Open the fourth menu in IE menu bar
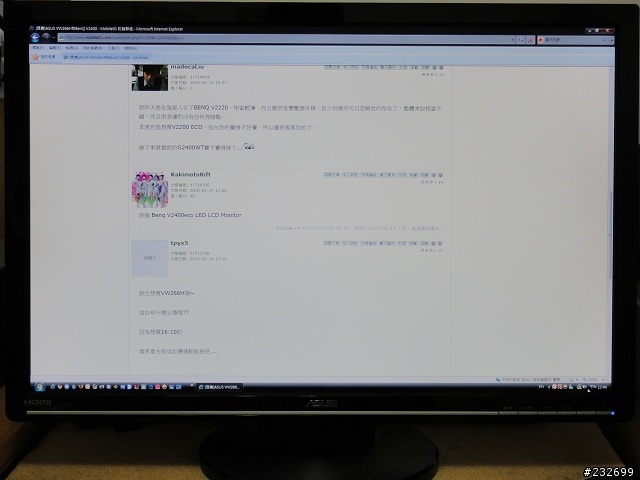This screenshot has height=480, width=640. [93, 48]
